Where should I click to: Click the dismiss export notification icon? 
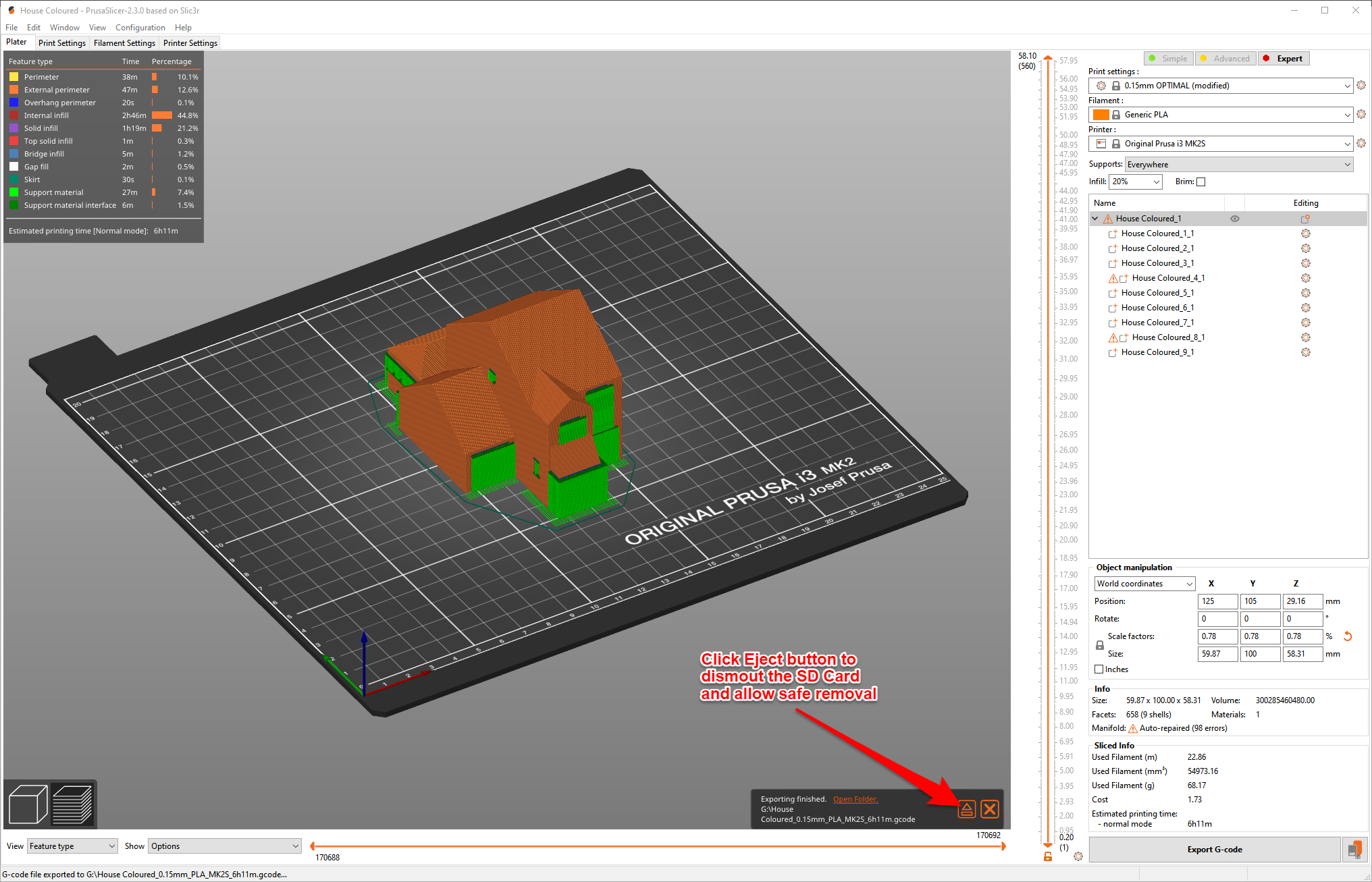[990, 808]
